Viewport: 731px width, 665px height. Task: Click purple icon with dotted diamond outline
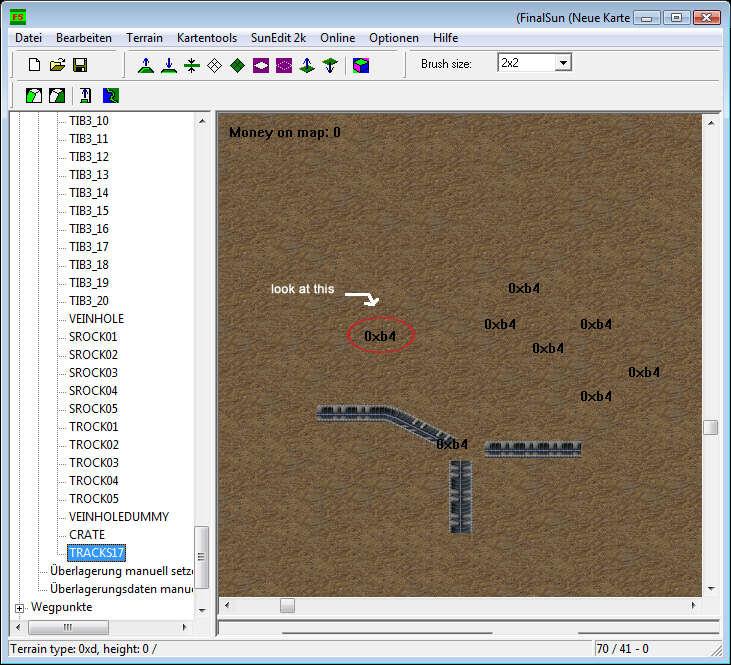click(284, 65)
